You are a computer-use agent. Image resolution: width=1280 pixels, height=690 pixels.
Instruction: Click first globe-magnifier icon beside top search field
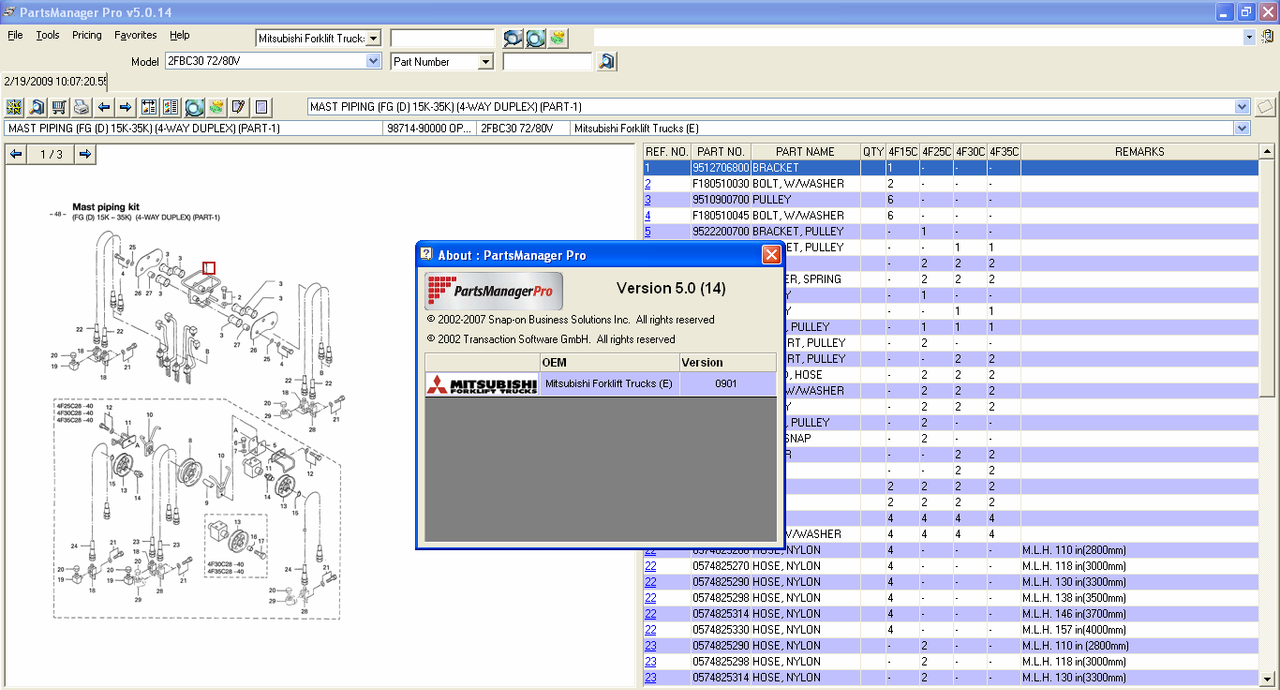pyautogui.click(x=513, y=38)
